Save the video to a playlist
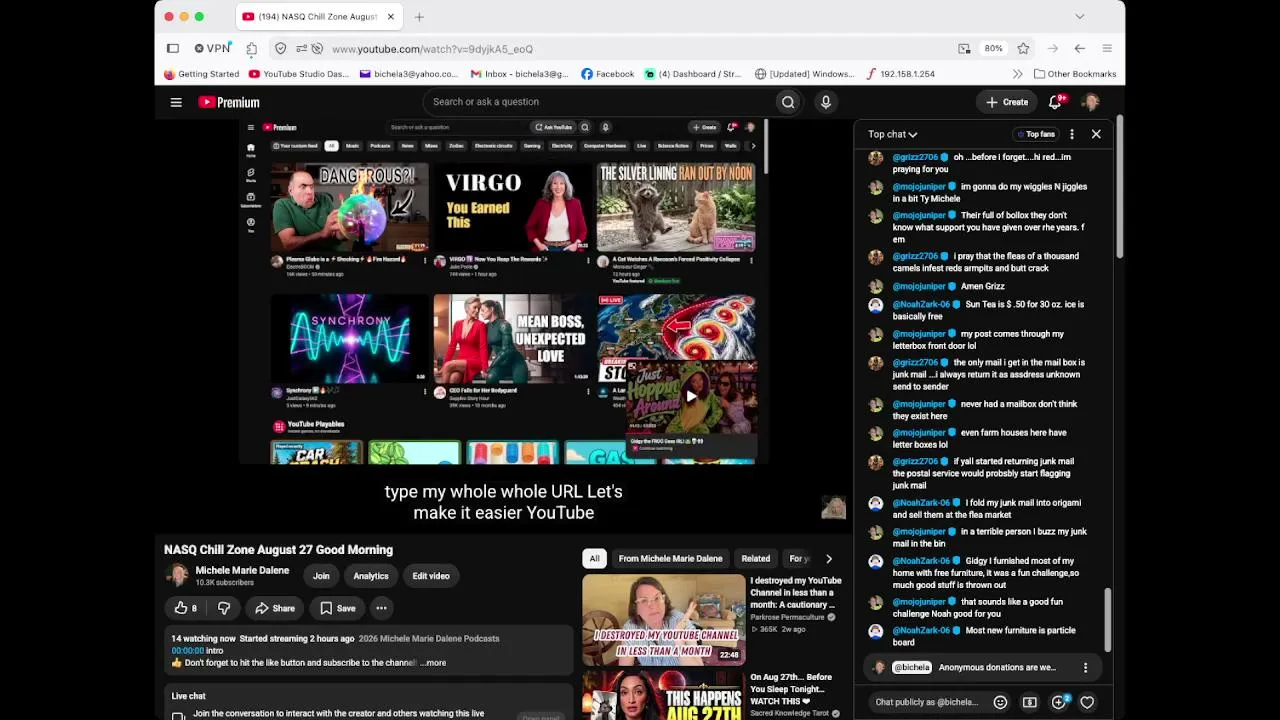This screenshot has width=1280, height=720. (338, 608)
